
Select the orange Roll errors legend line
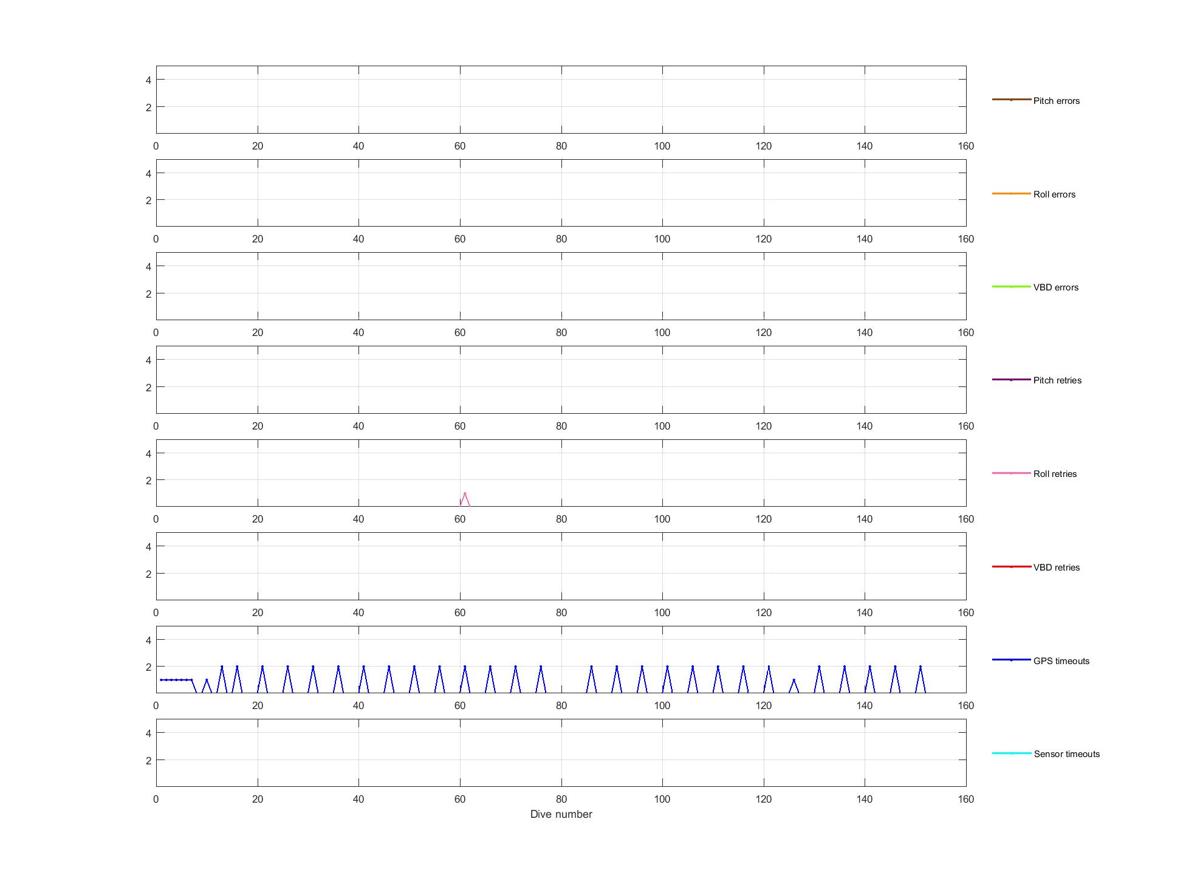tap(1011, 193)
